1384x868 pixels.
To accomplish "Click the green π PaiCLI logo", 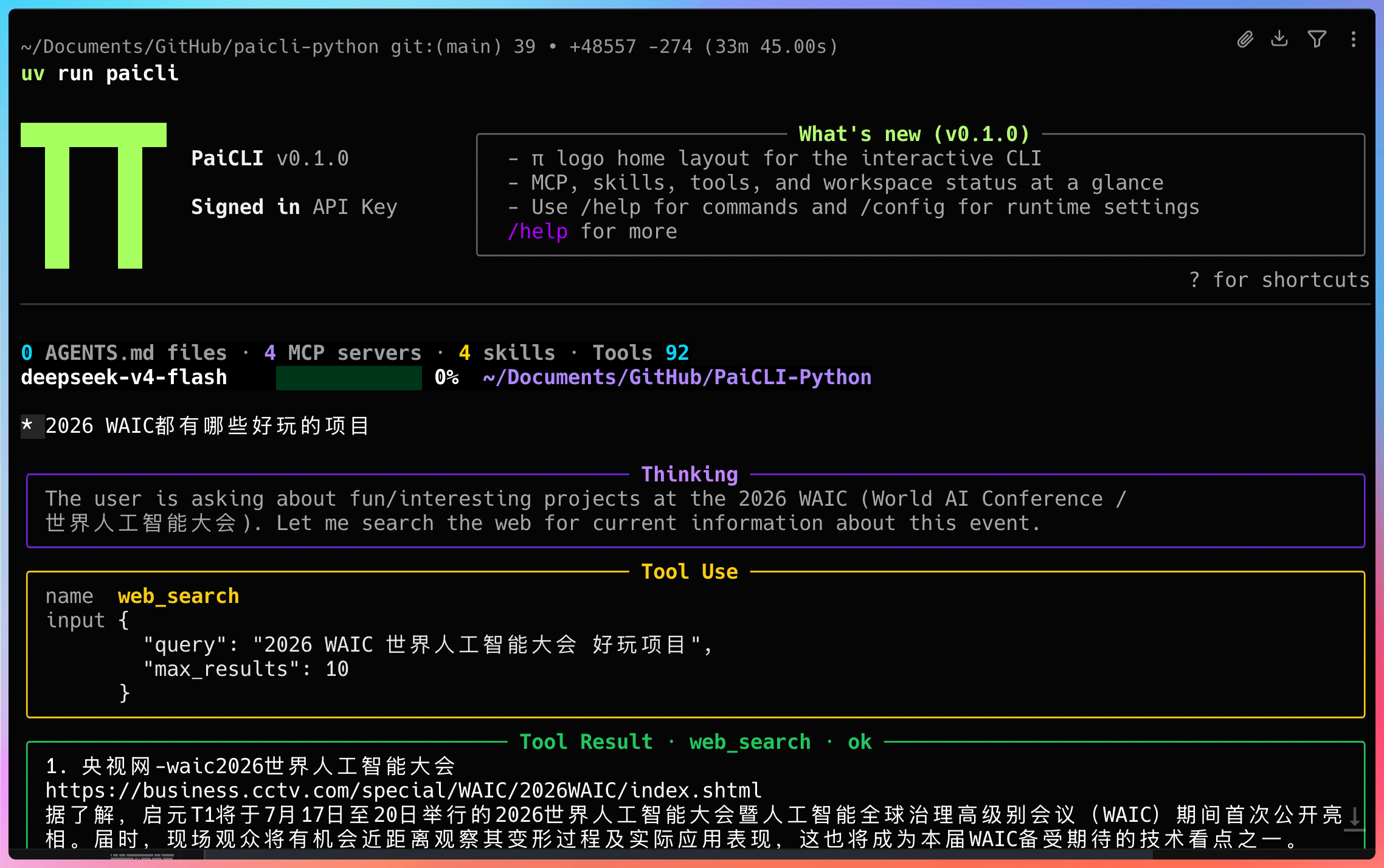I will click(x=94, y=195).
